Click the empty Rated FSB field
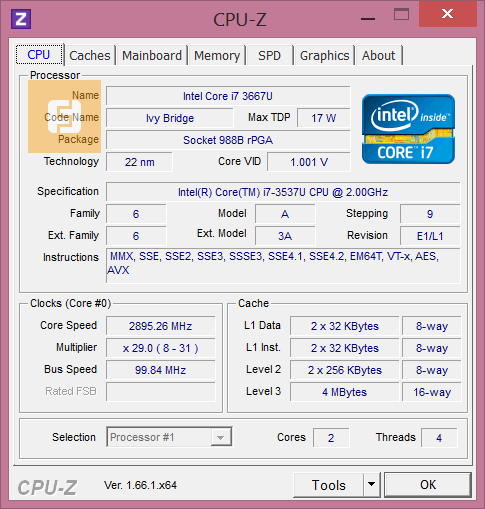Image resolution: width=485 pixels, height=509 pixels. (x=161, y=392)
